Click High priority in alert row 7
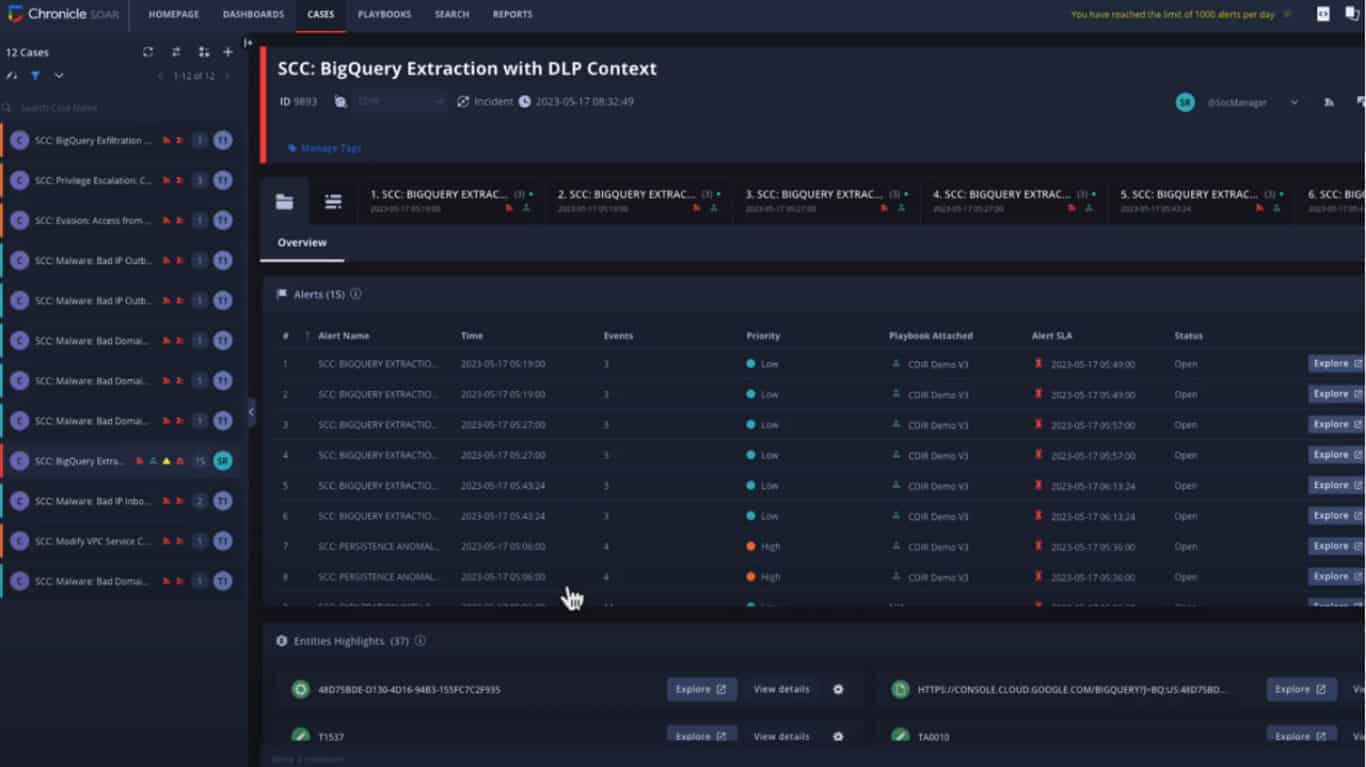 (x=763, y=547)
